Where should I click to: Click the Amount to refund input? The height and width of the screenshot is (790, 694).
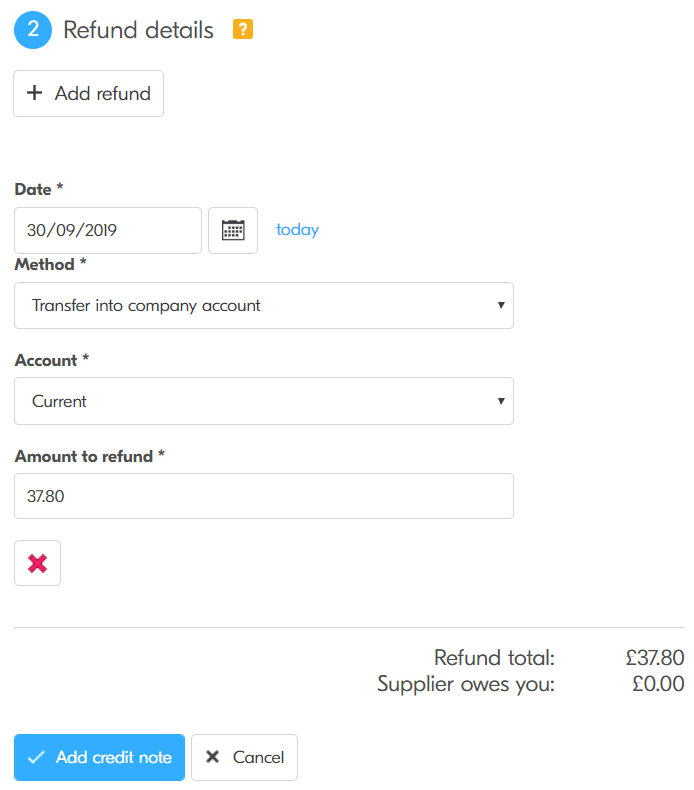click(264, 496)
